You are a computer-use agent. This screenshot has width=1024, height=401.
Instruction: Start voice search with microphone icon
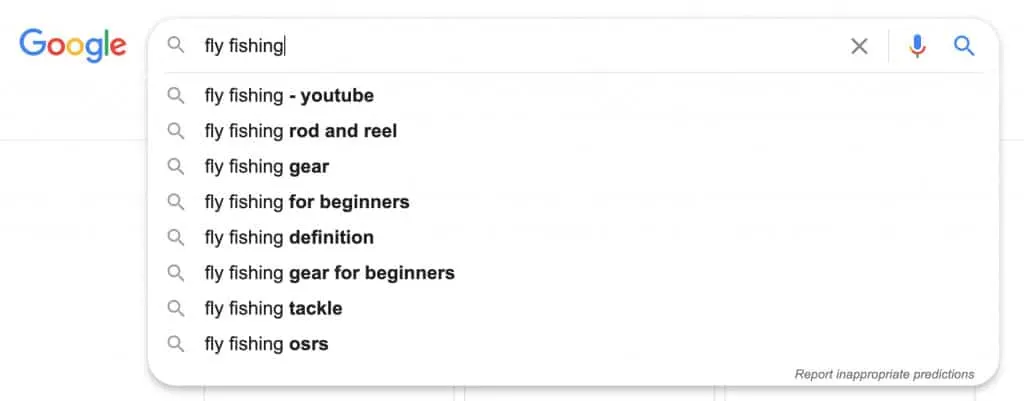pyautogui.click(x=918, y=46)
